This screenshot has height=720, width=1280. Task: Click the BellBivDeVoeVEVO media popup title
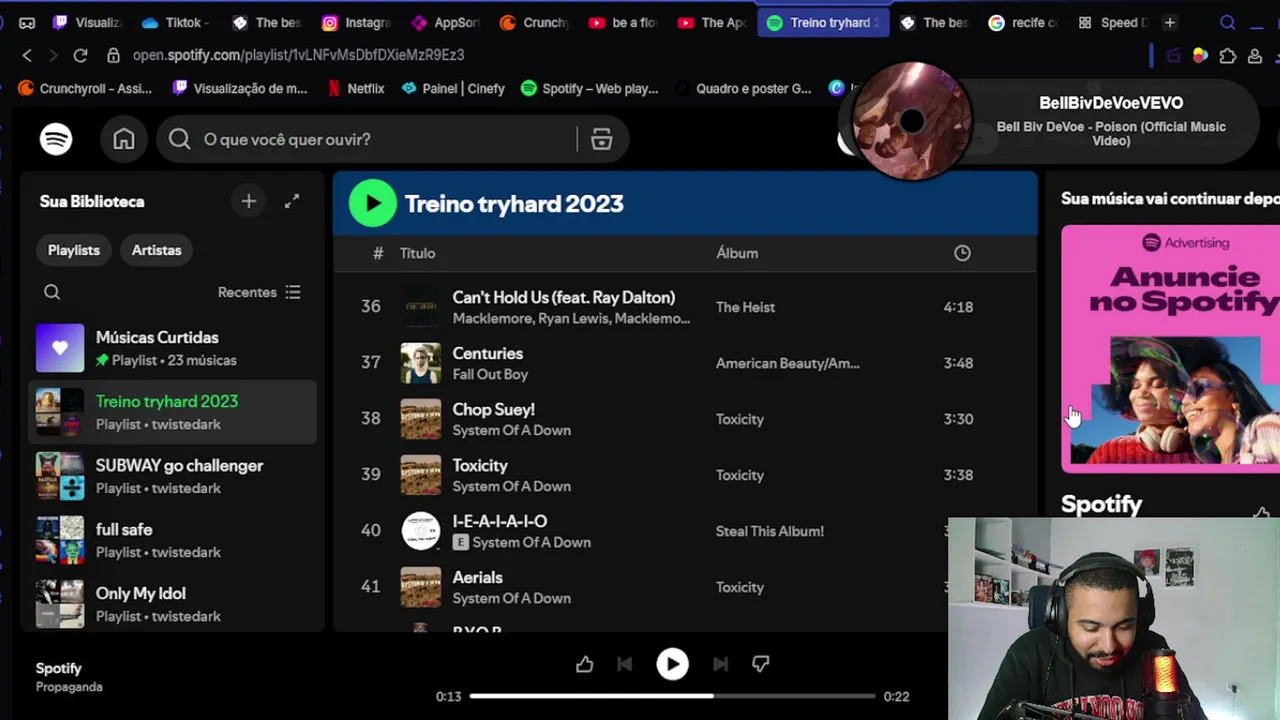point(1111,103)
